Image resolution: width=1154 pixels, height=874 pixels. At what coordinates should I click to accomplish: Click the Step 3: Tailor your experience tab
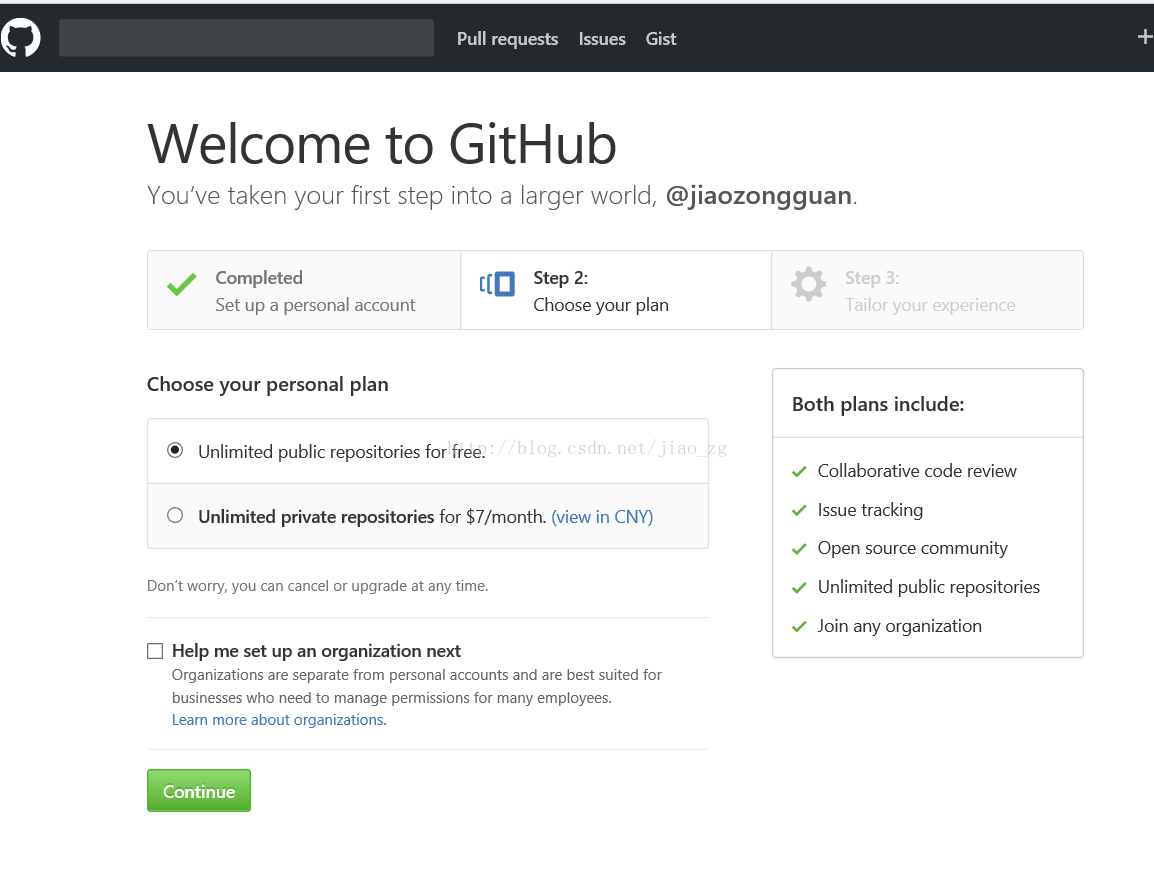pos(927,290)
